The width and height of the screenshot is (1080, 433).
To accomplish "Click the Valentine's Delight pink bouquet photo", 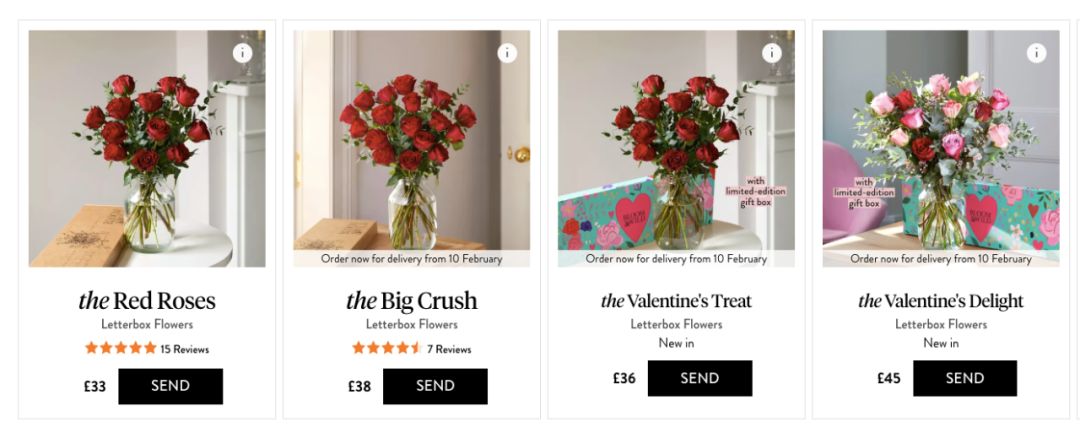I will (x=941, y=148).
